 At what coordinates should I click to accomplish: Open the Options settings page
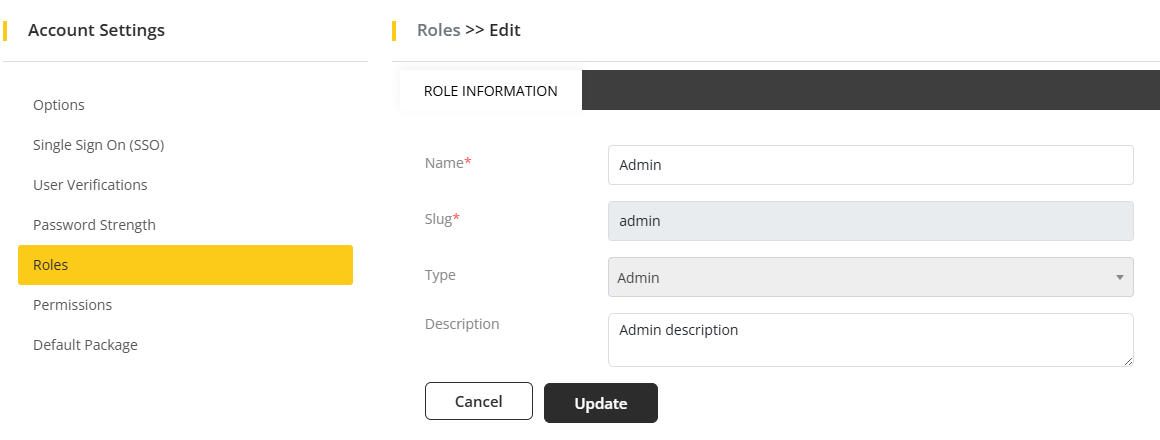coord(59,105)
